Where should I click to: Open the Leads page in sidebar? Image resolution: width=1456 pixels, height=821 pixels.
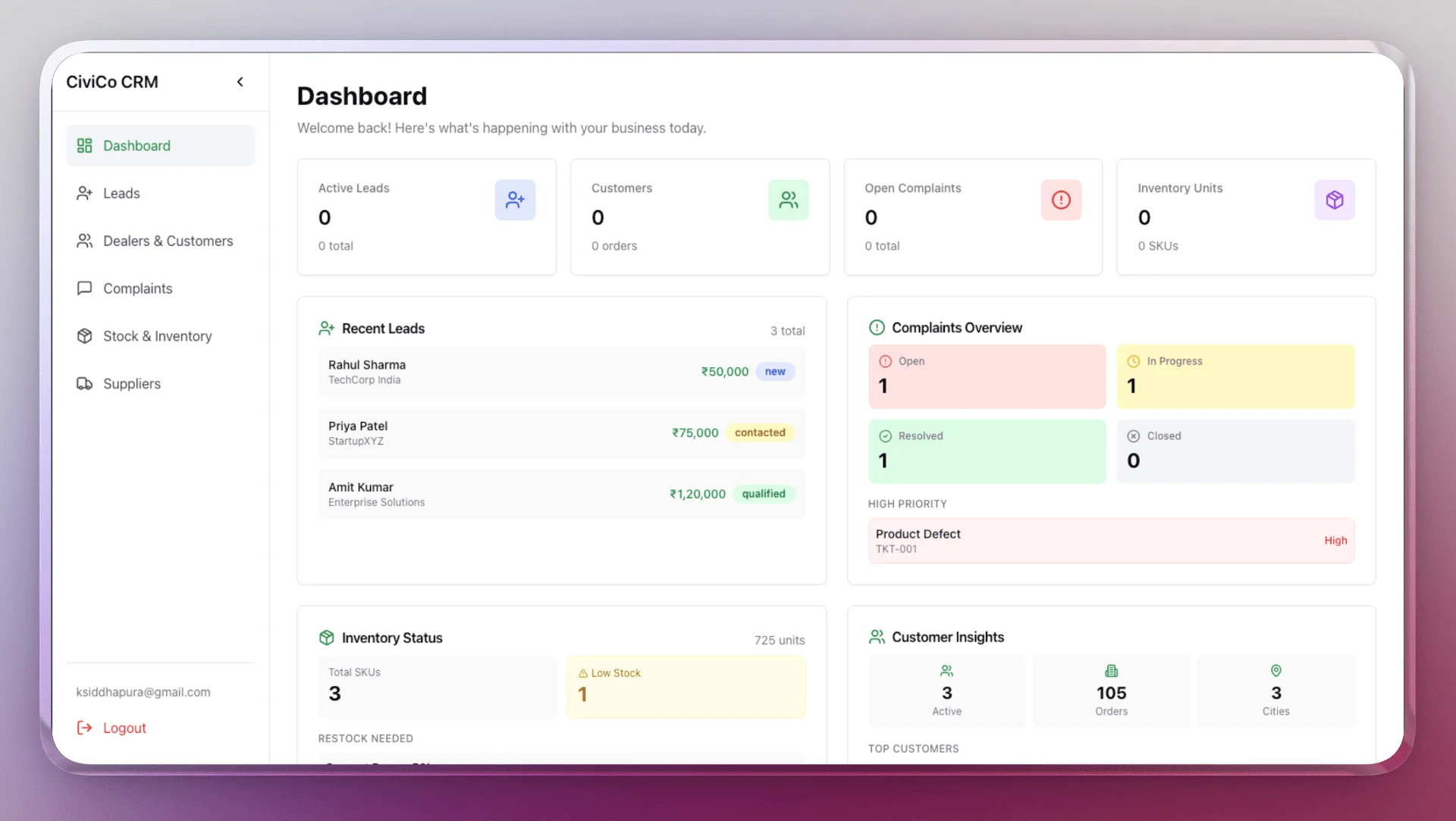click(121, 193)
